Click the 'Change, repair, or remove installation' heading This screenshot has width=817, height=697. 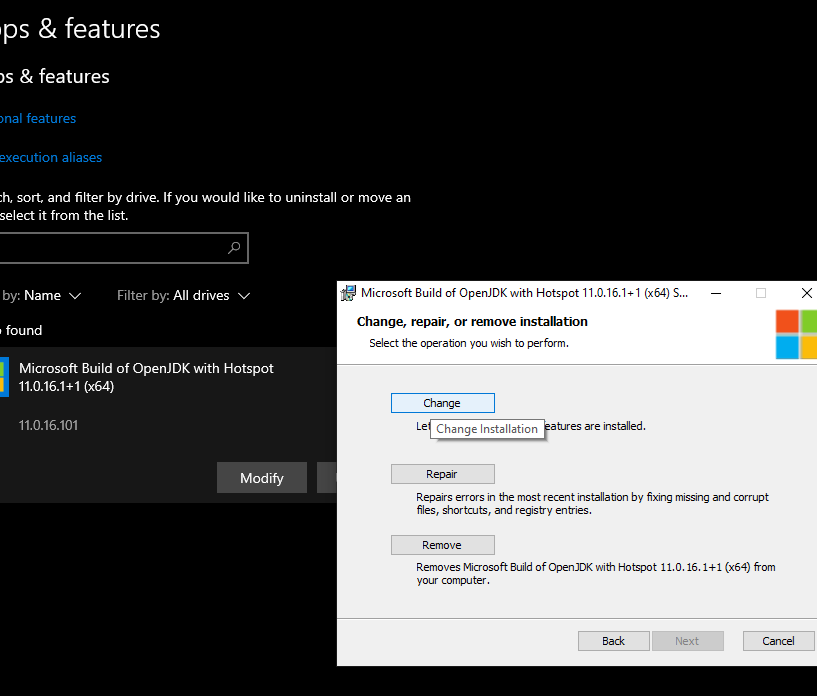472,321
